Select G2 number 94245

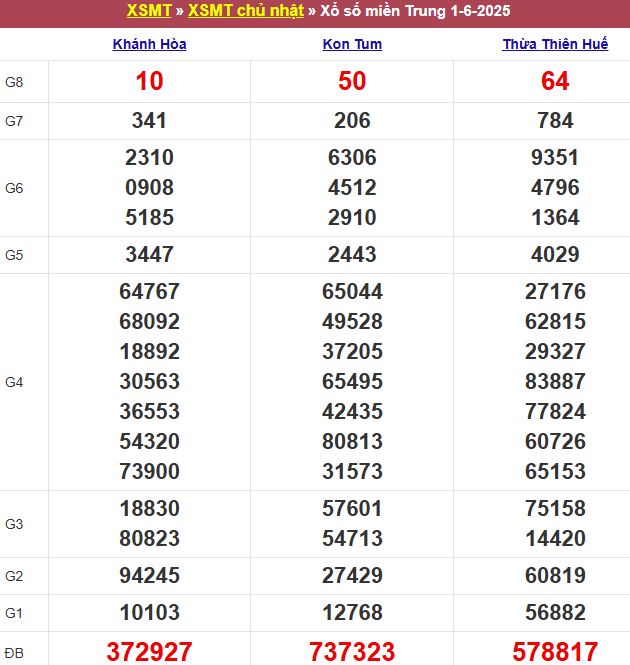tap(149, 576)
